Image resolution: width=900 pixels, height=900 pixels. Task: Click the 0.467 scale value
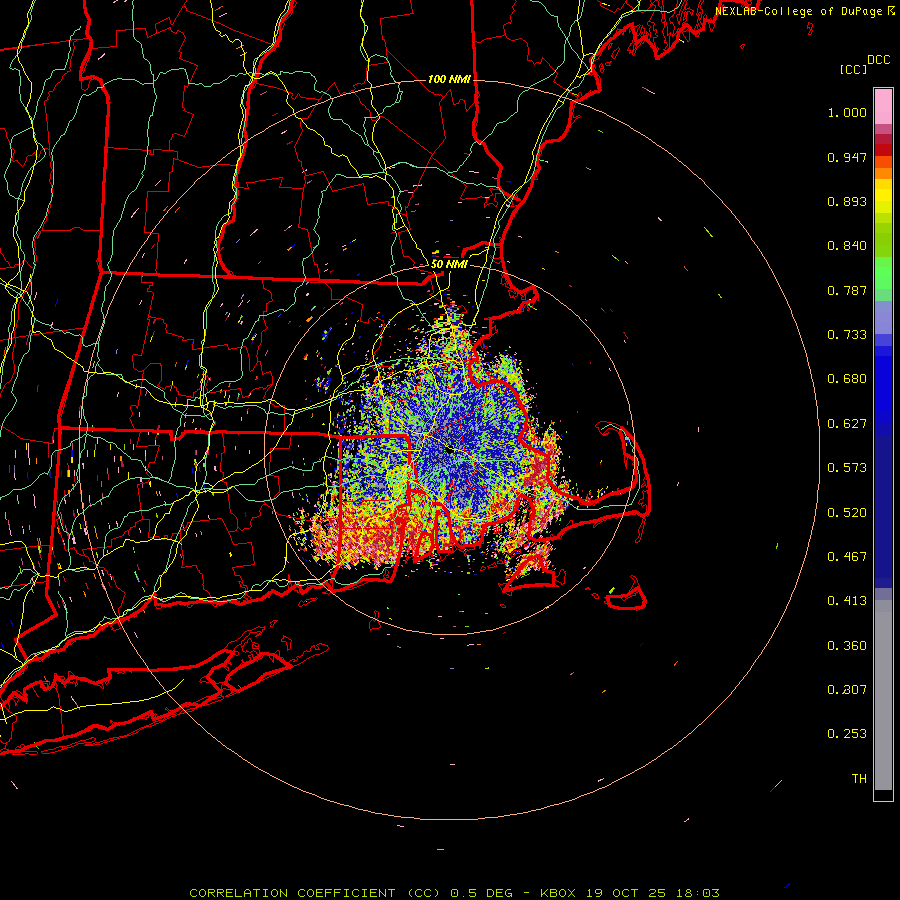tap(847, 557)
